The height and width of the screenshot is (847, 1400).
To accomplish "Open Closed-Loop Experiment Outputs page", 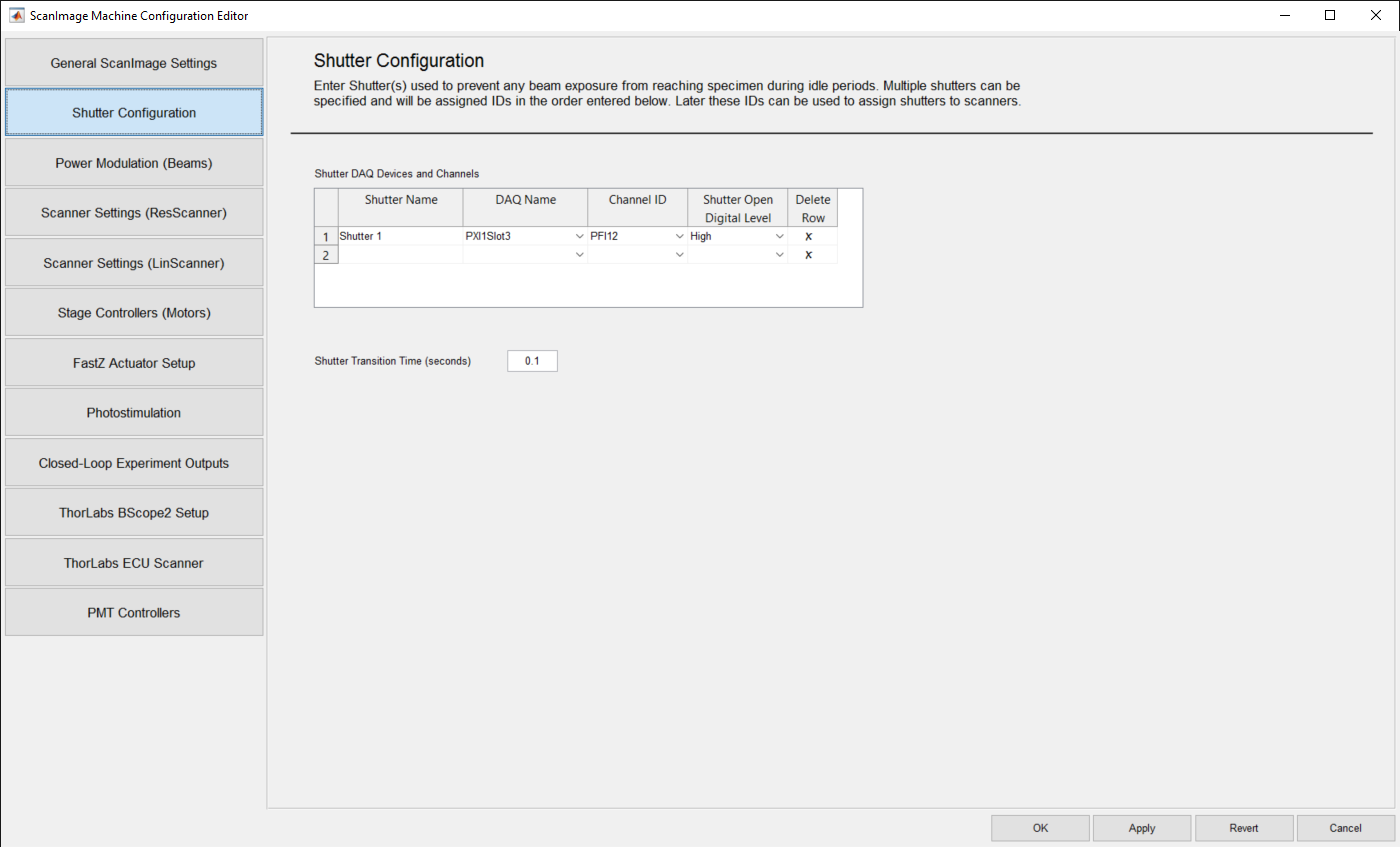I will [x=134, y=463].
